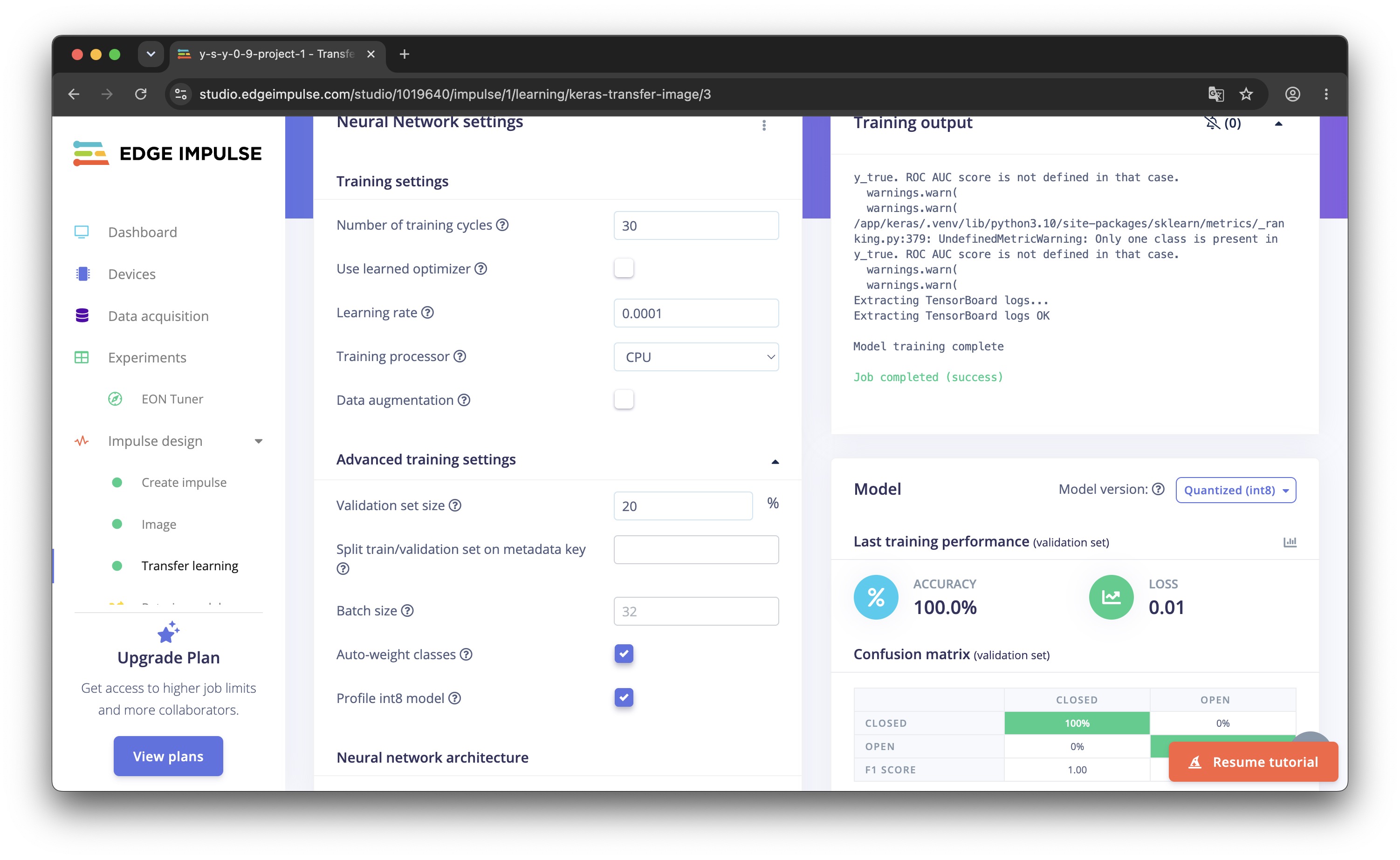Open the Neural Network settings three-dot menu
The height and width of the screenshot is (860, 1400).
click(764, 124)
